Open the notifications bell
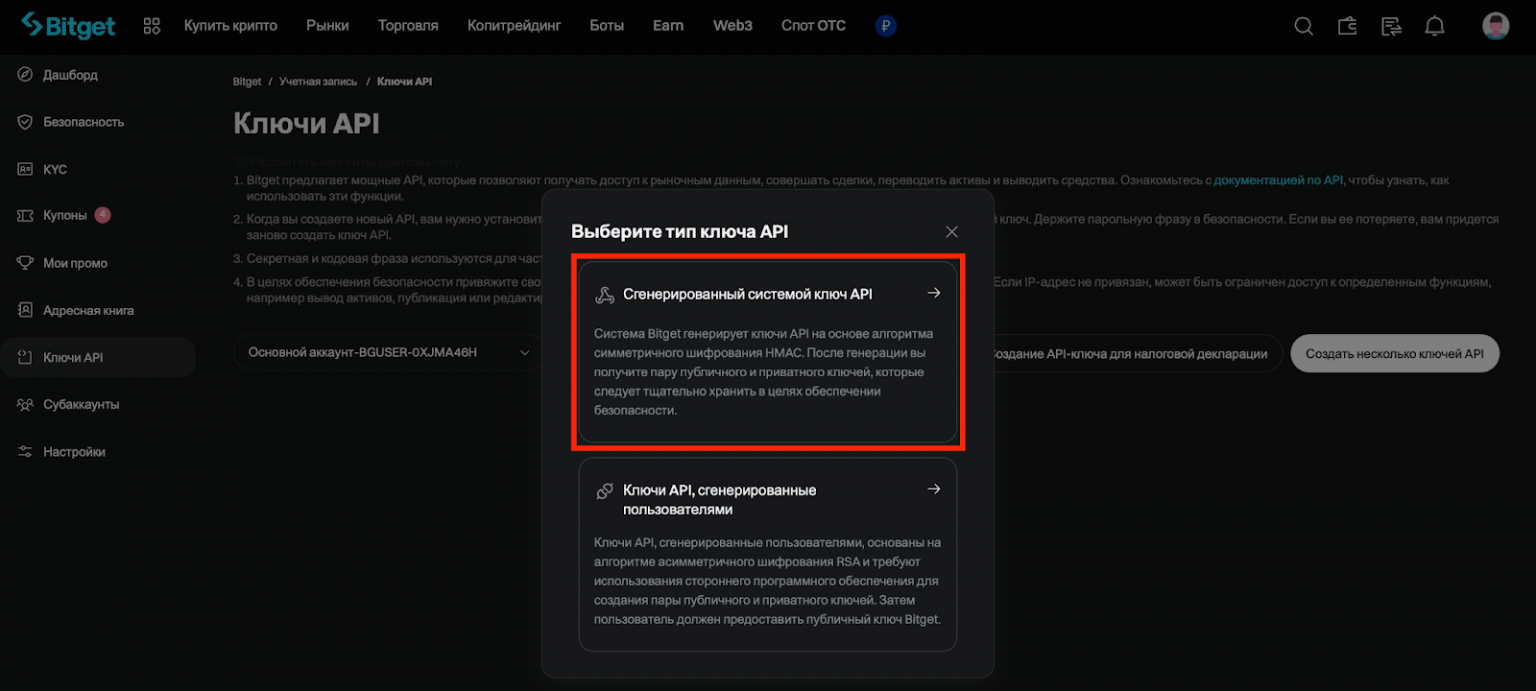 click(x=1435, y=26)
